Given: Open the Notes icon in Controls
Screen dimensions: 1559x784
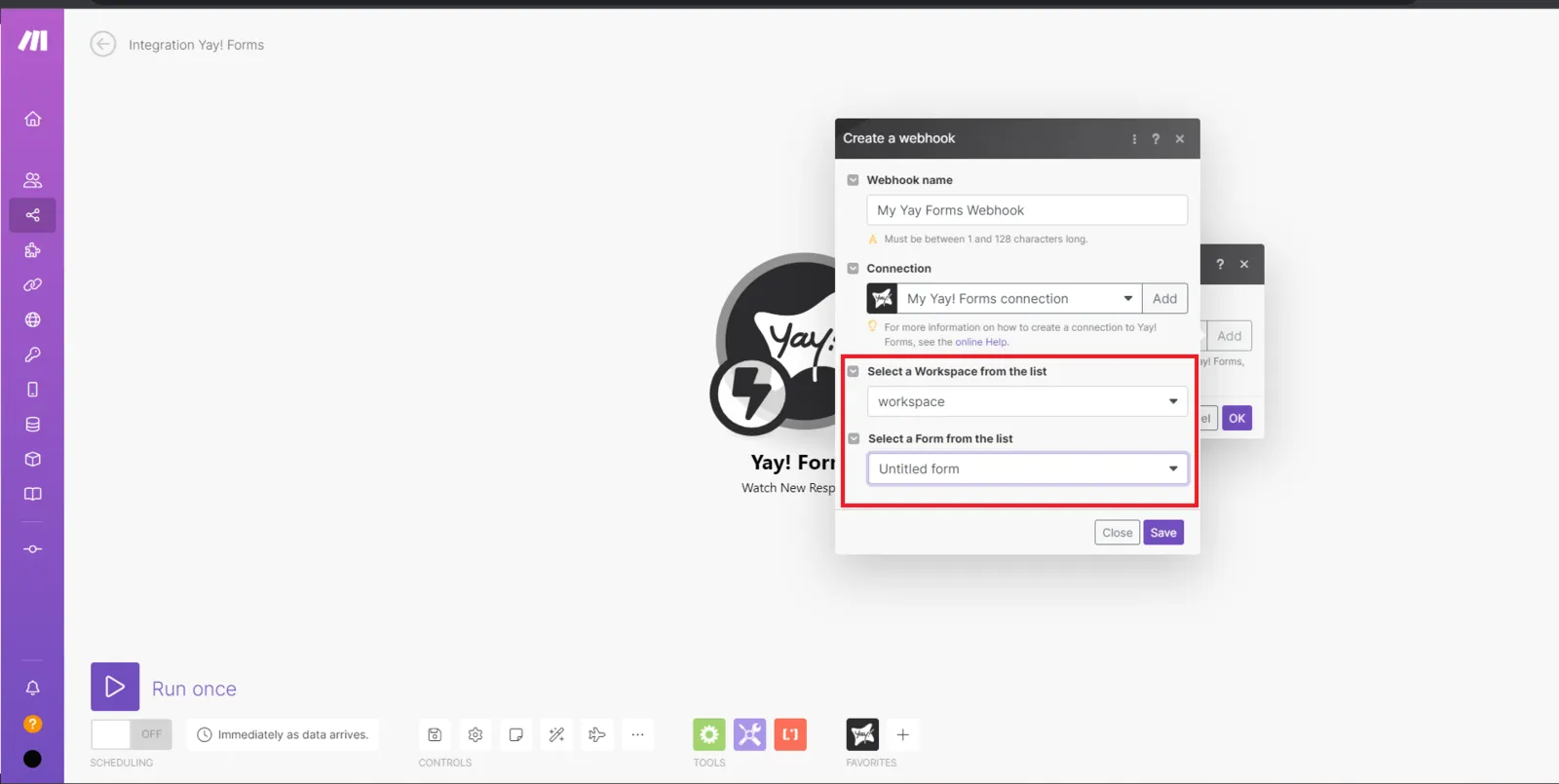Looking at the screenshot, I should pos(516,734).
